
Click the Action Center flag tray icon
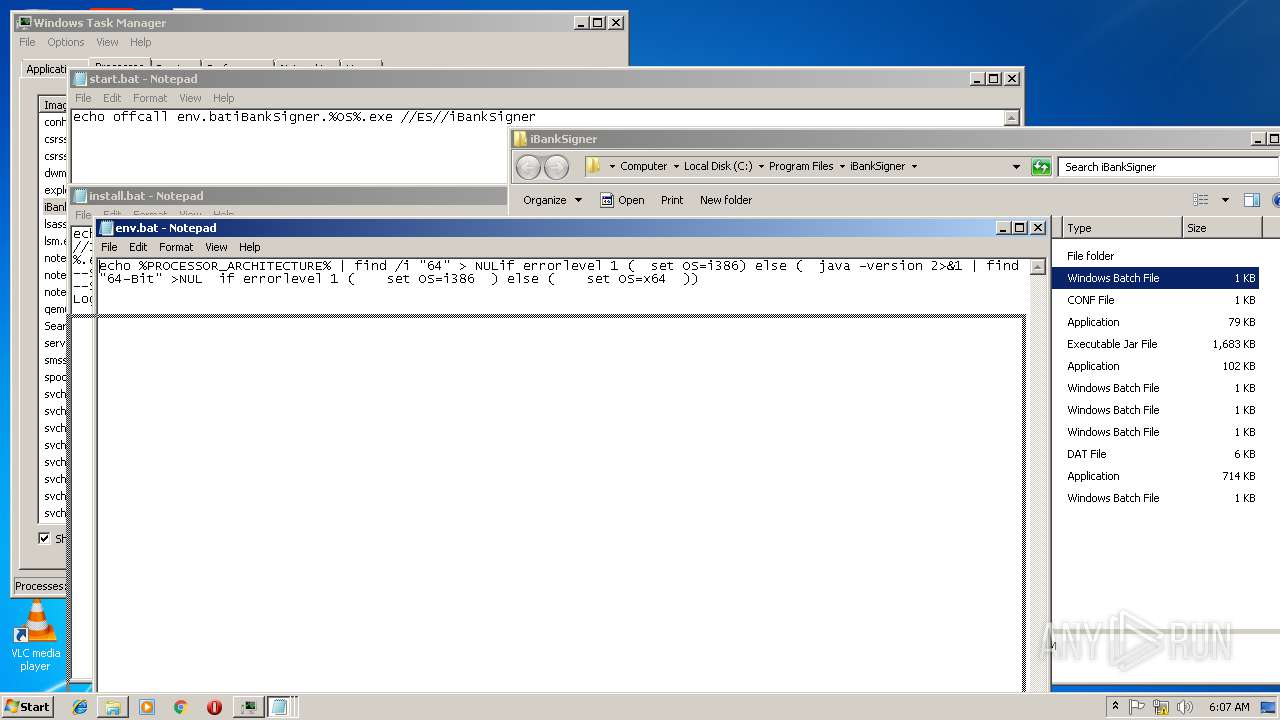point(1137,707)
